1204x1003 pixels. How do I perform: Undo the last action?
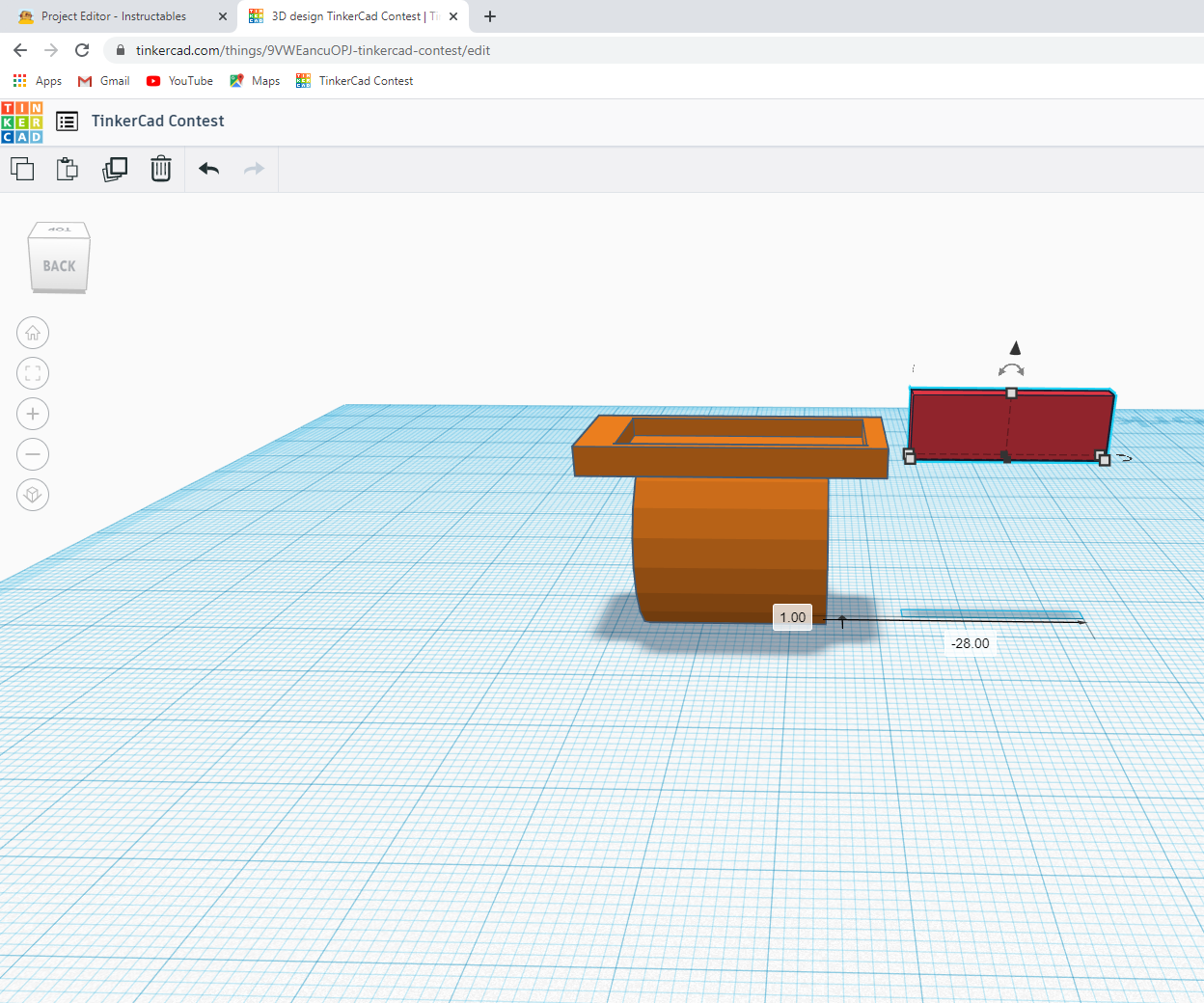pyautogui.click(x=207, y=168)
